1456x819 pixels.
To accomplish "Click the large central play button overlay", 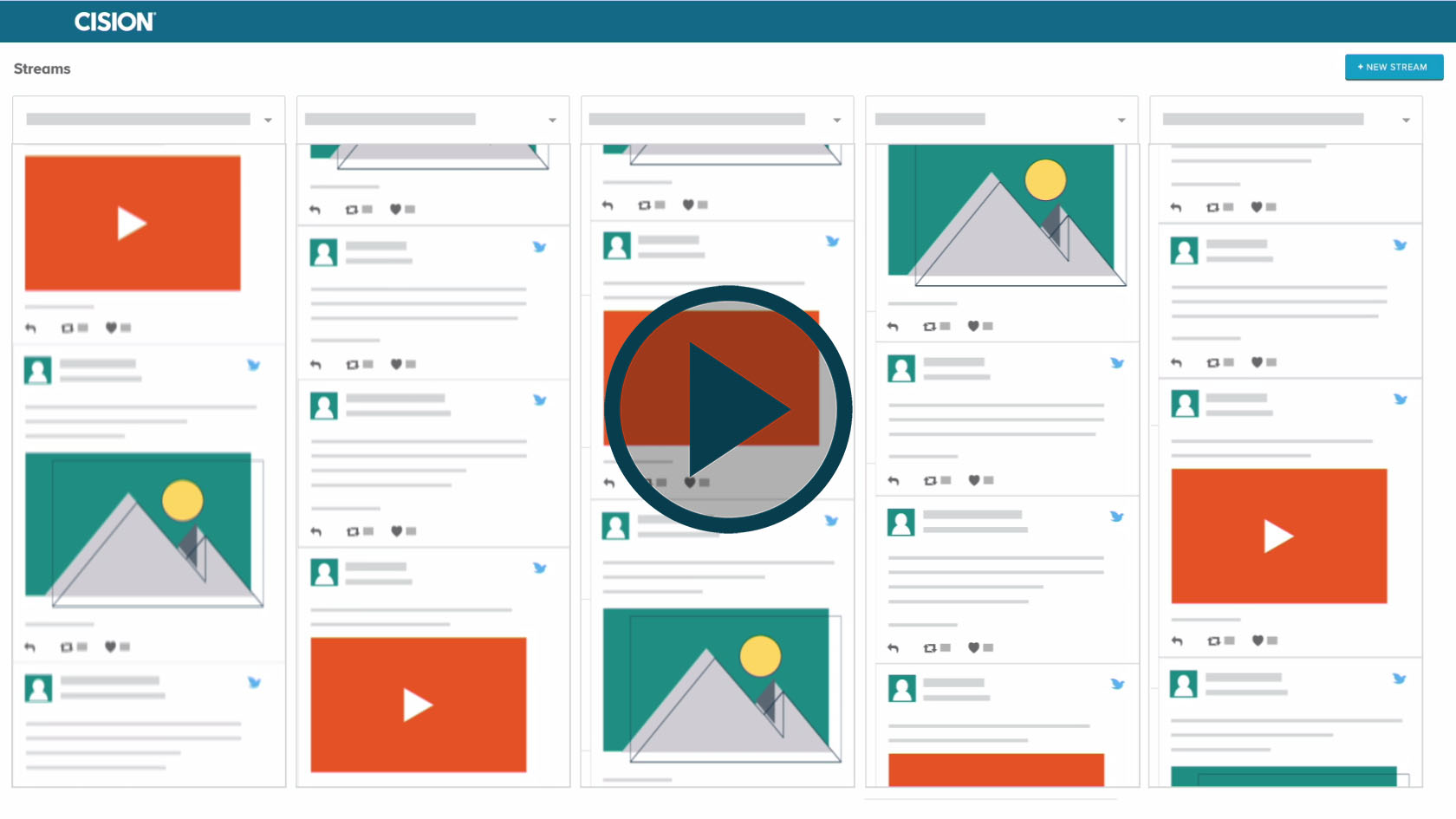I will [x=728, y=409].
